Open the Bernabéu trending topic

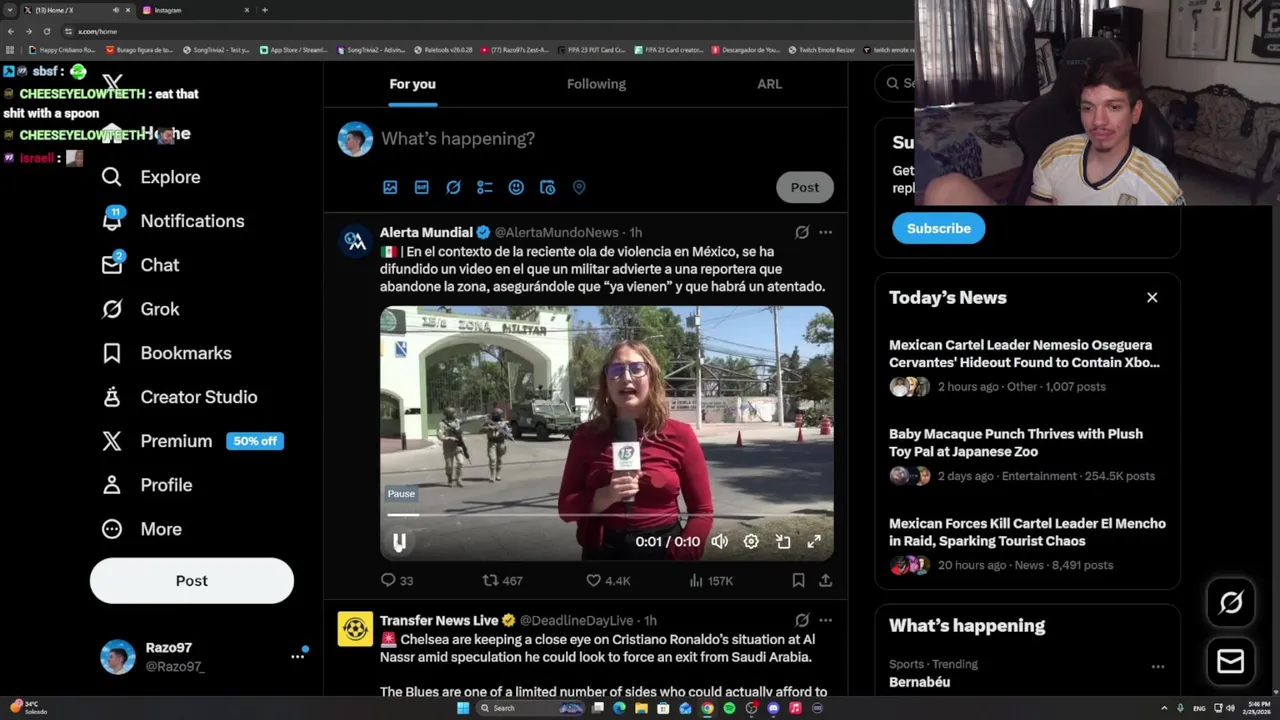(919, 682)
